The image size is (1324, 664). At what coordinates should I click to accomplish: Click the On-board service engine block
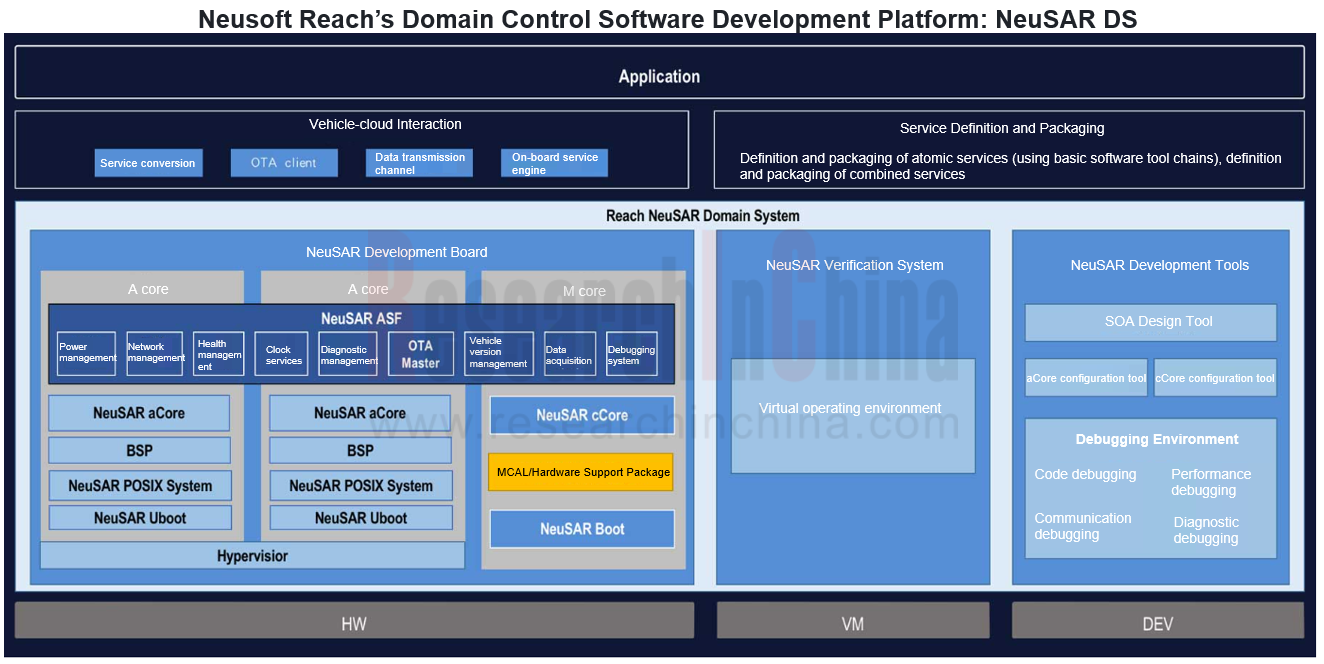pyautogui.click(x=554, y=163)
